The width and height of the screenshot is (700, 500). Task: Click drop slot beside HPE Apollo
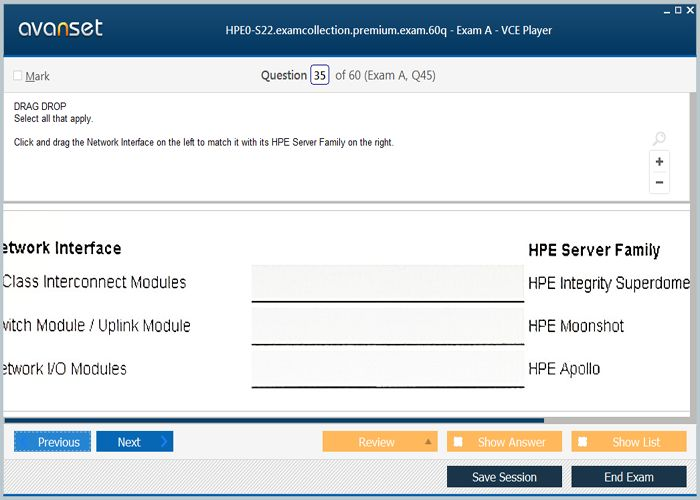(388, 369)
